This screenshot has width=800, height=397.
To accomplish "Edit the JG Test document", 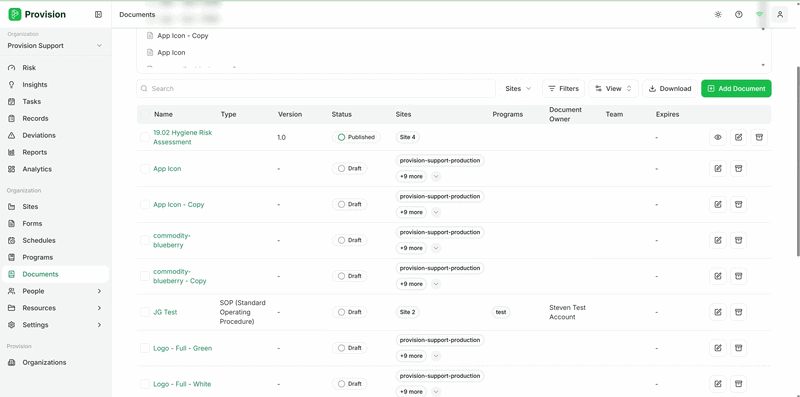I will (x=718, y=312).
